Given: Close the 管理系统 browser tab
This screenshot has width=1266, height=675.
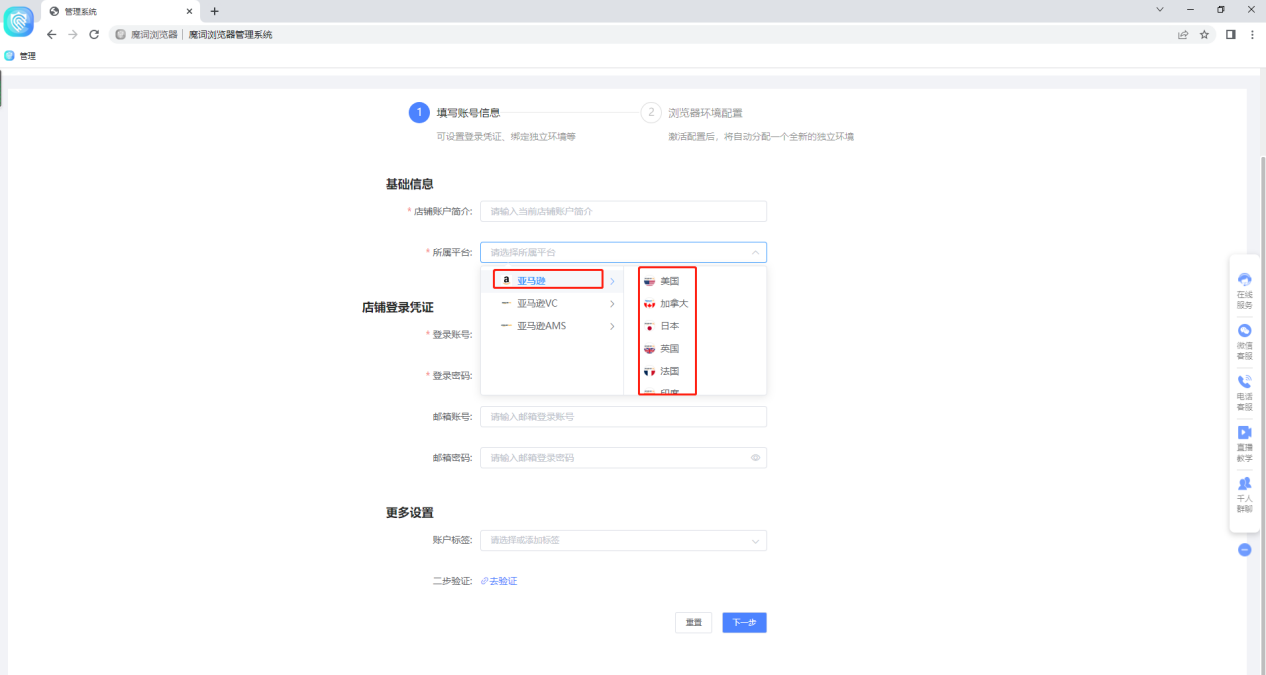Looking at the screenshot, I should pyautogui.click(x=190, y=11).
